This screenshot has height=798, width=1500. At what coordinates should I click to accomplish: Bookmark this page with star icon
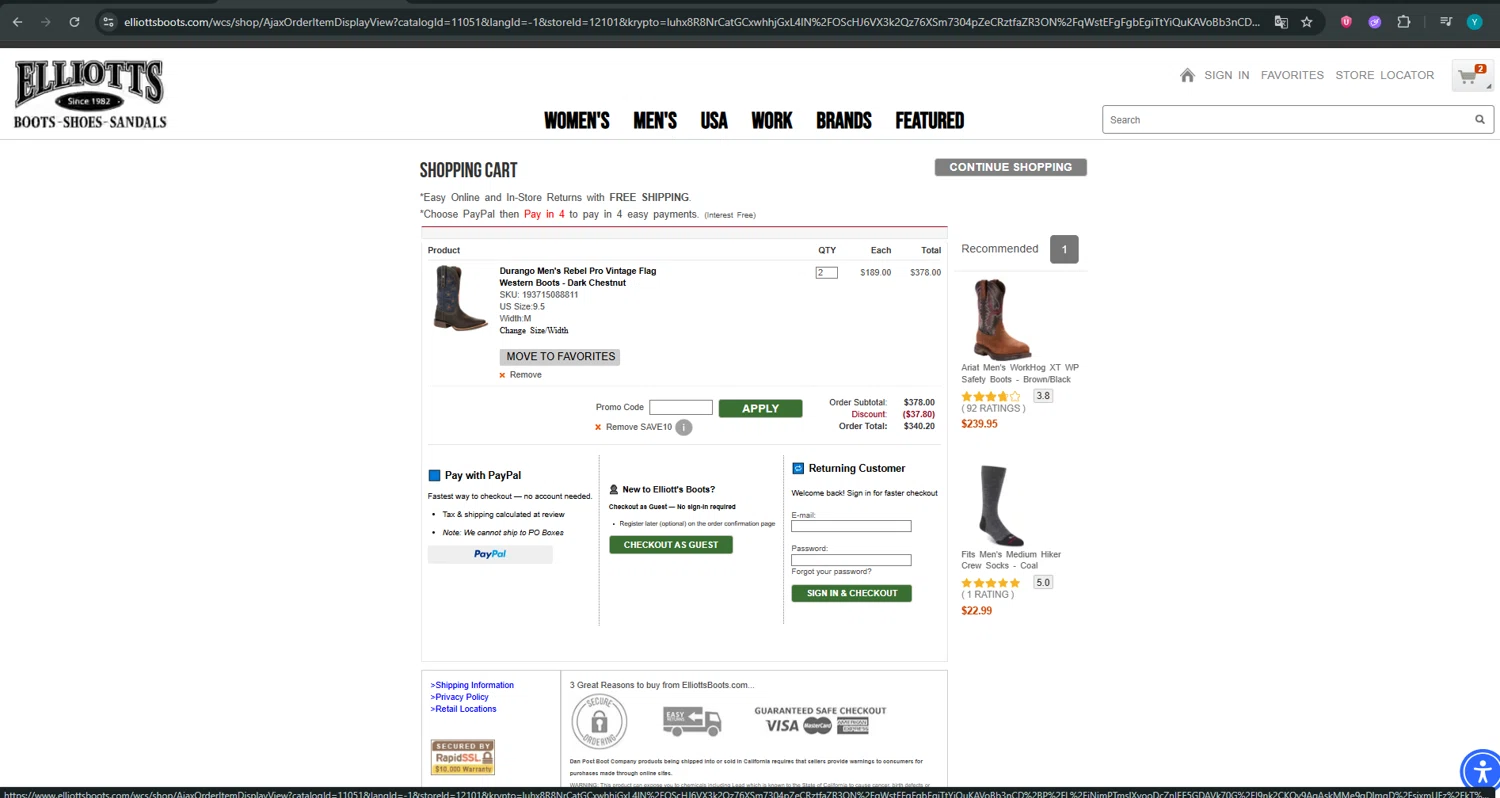click(1307, 21)
